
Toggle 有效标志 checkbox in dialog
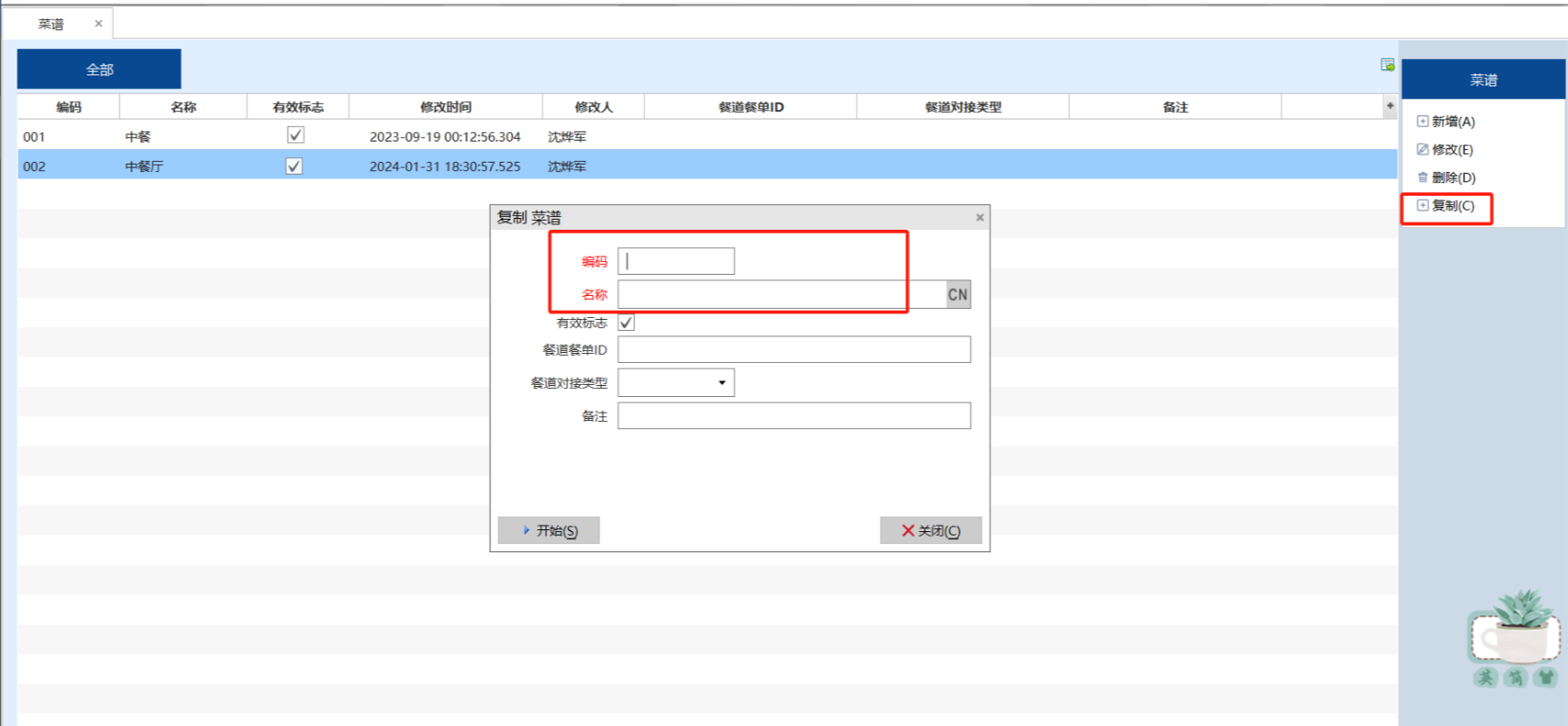(627, 323)
